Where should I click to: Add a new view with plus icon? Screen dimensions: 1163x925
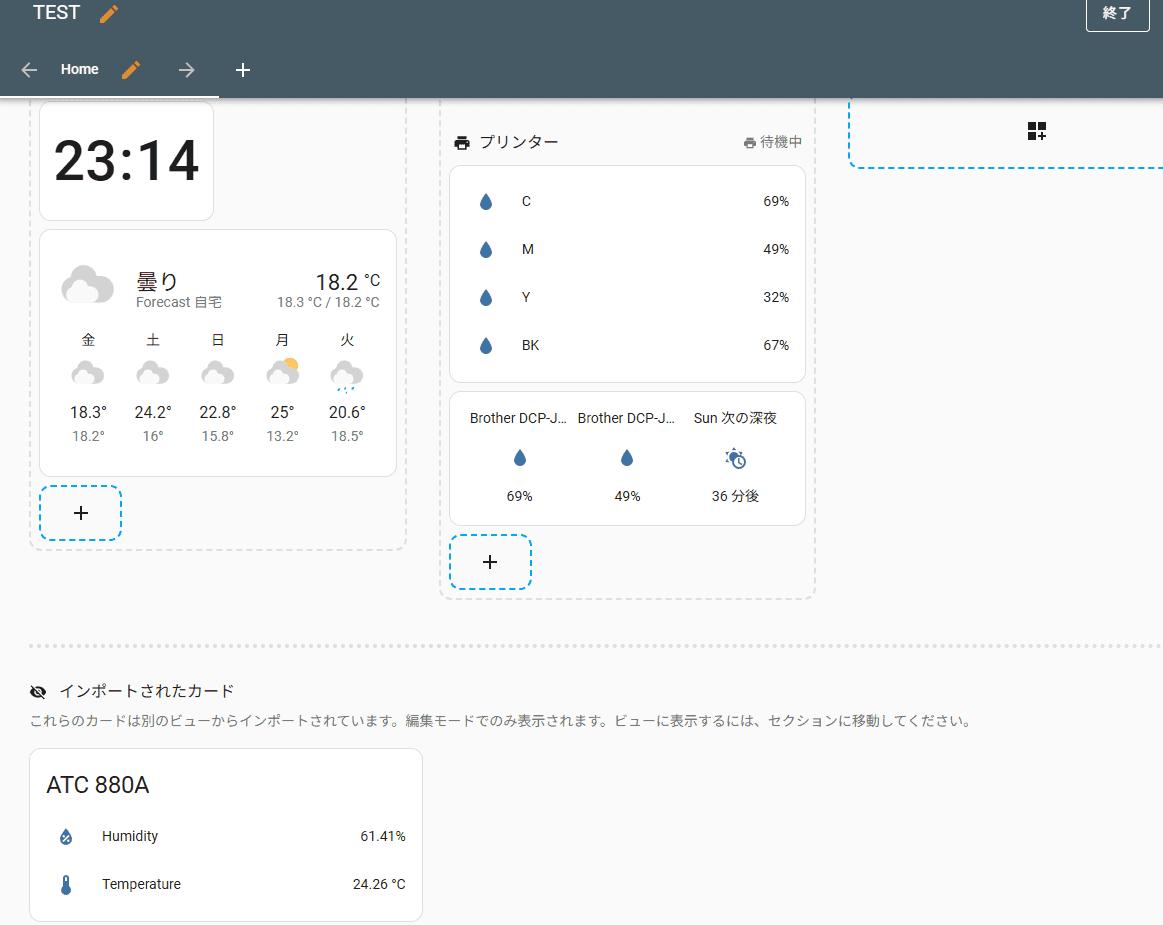click(243, 70)
